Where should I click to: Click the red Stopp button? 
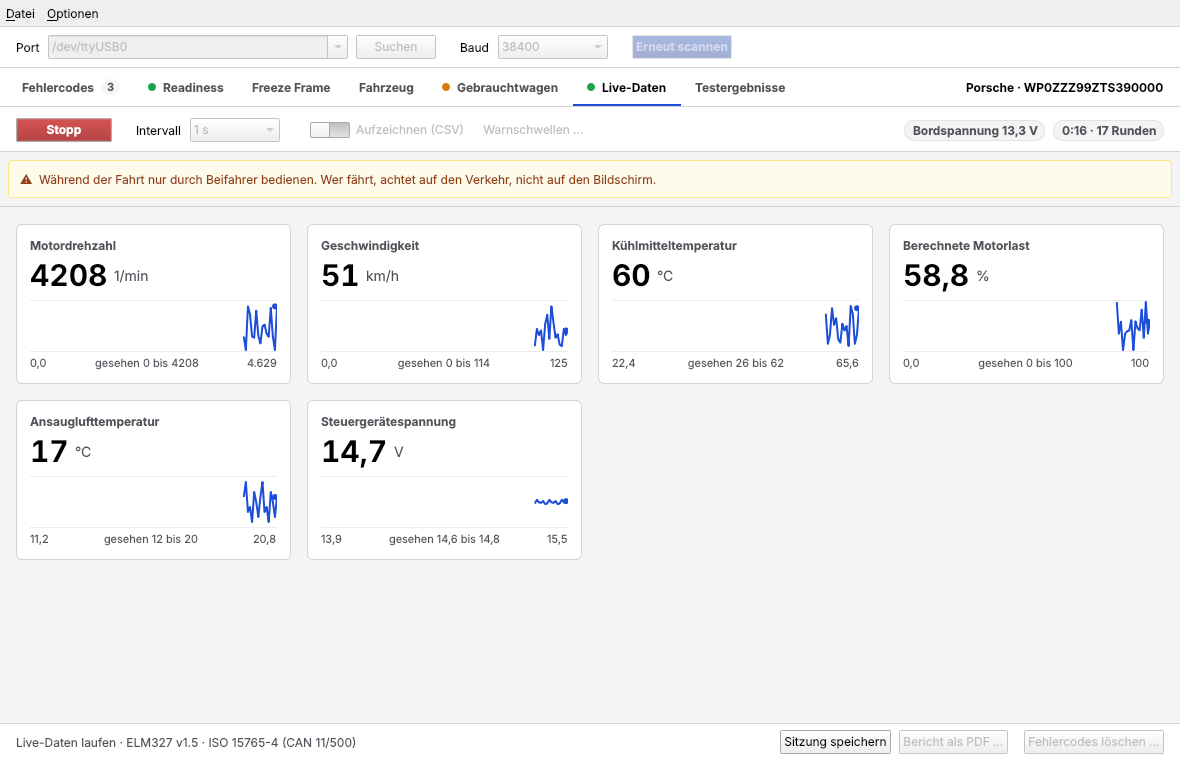[x=64, y=130]
